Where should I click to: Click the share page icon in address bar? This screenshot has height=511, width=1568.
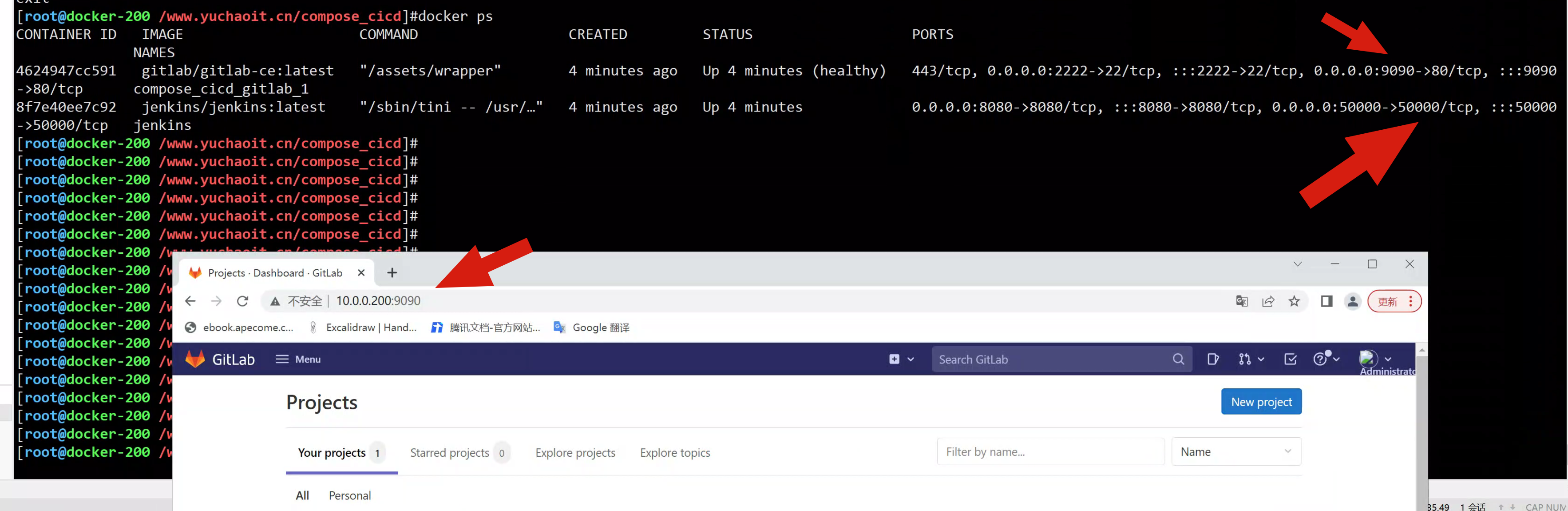1268,301
